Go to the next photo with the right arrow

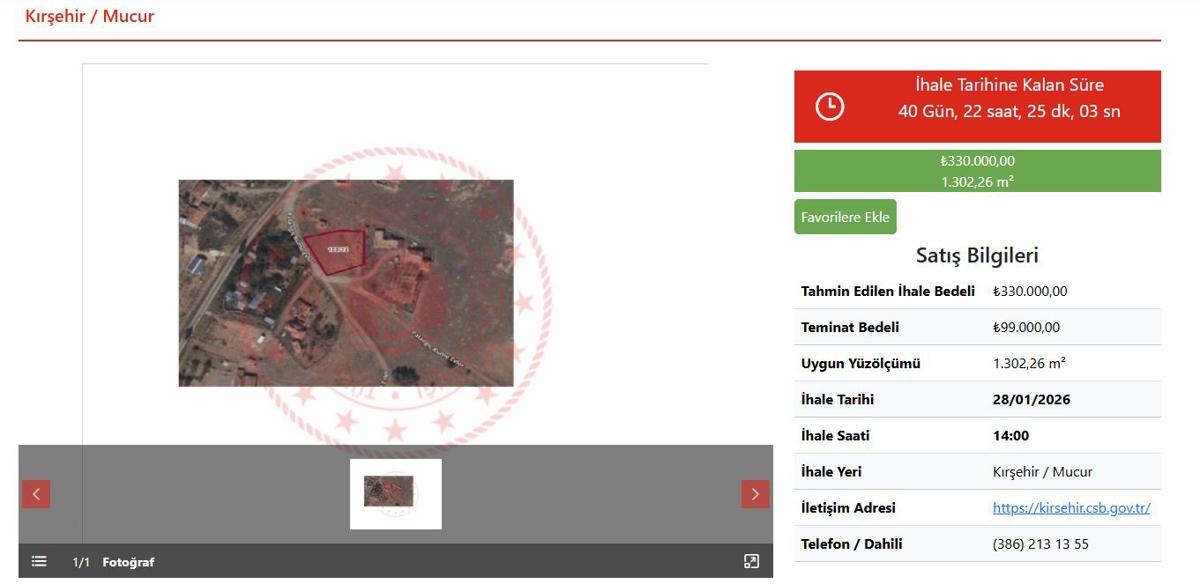(755, 494)
